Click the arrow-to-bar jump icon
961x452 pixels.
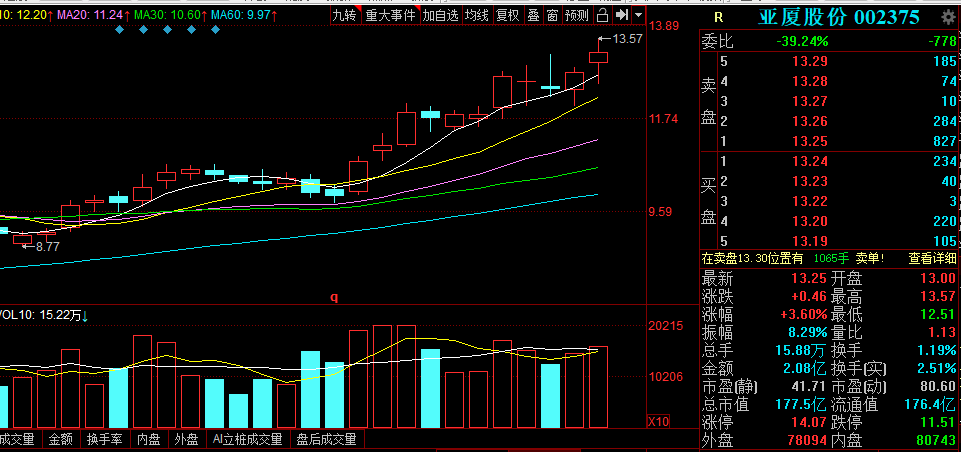622,16
